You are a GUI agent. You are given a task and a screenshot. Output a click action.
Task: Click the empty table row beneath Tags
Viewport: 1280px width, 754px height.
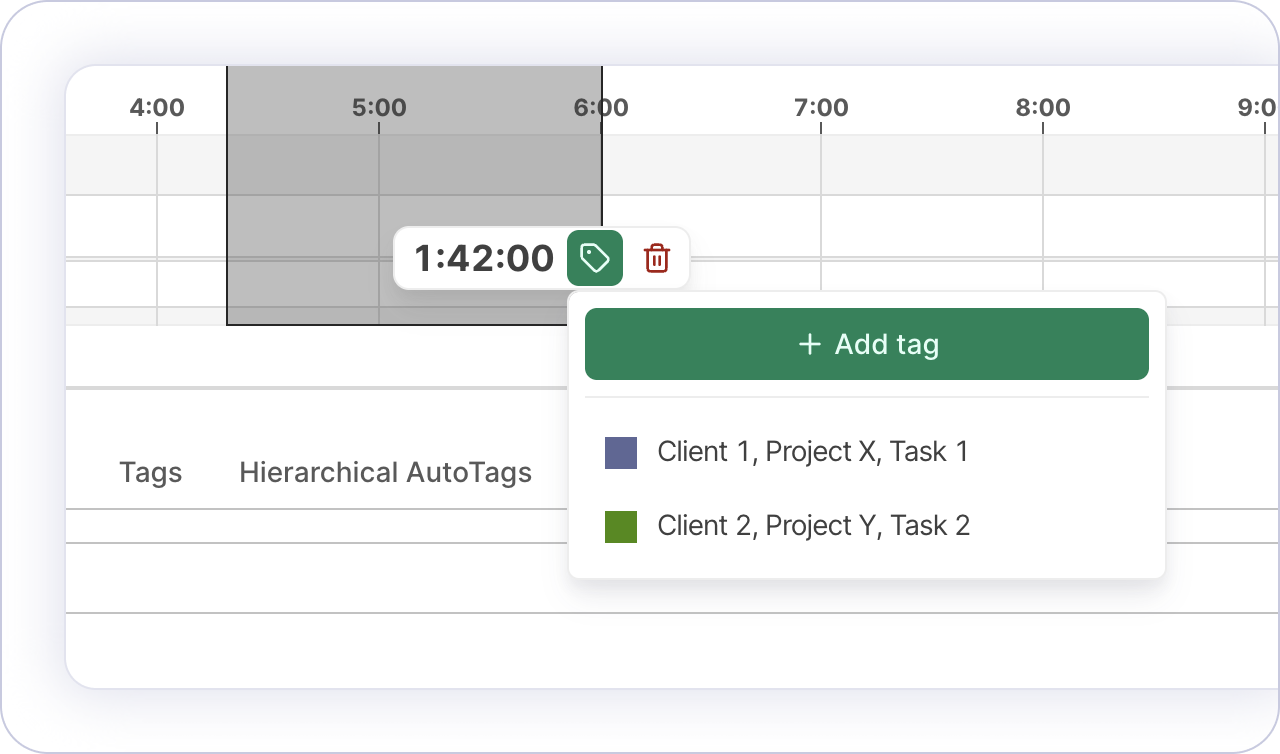(x=300, y=578)
